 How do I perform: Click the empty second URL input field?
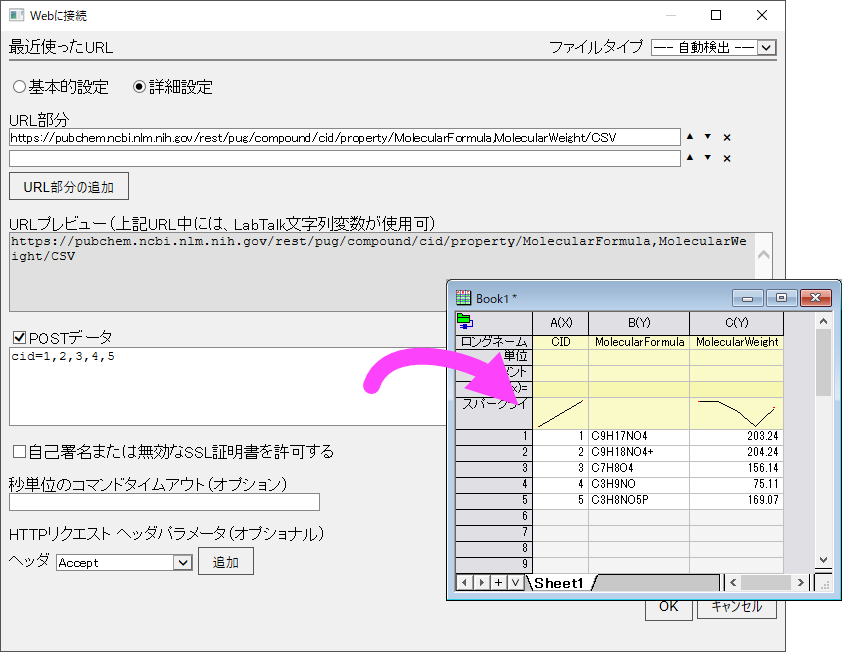tap(345, 158)
